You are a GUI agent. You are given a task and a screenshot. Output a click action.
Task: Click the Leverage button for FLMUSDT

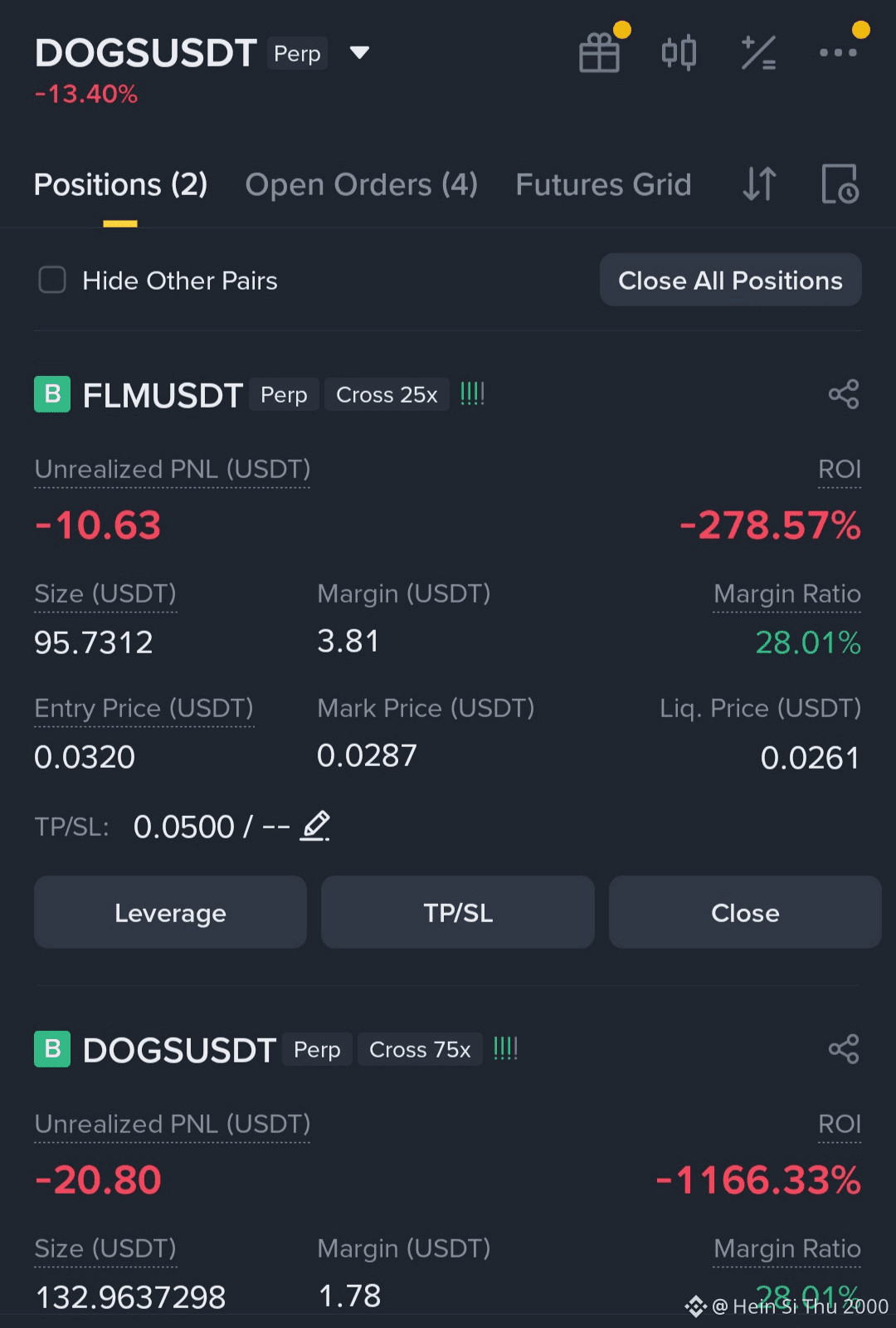click(170, 912)
